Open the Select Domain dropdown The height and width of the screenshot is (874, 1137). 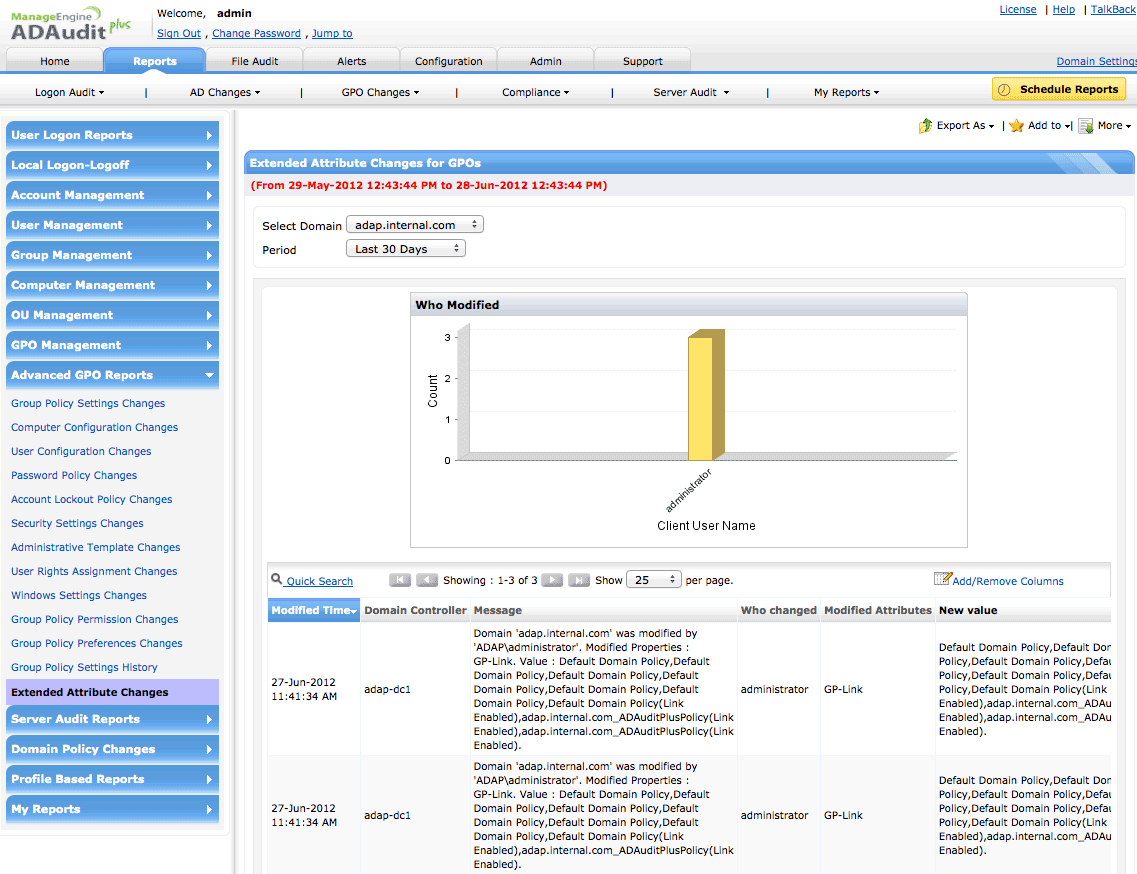point(414,225)
